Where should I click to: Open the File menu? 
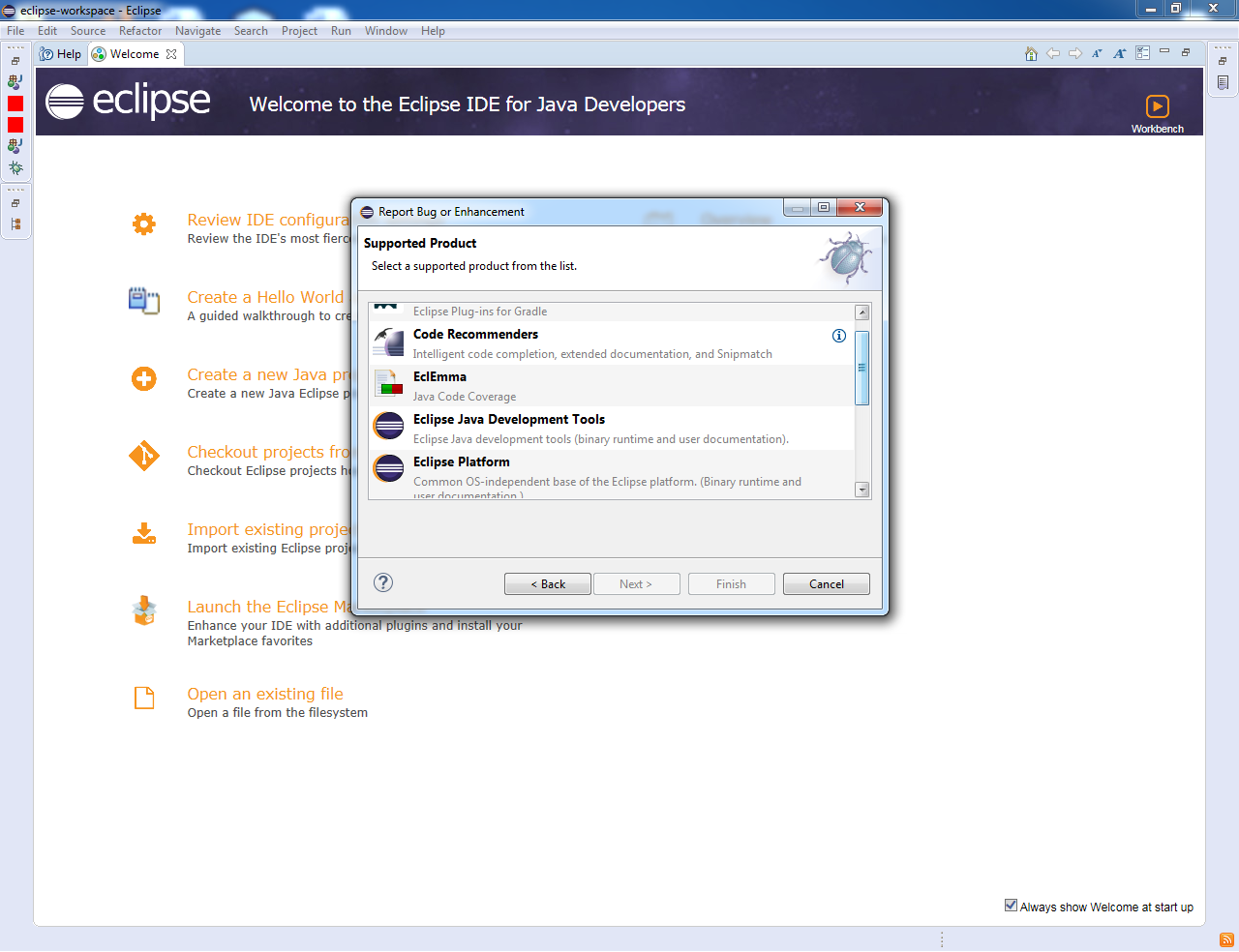click(15, 31)
